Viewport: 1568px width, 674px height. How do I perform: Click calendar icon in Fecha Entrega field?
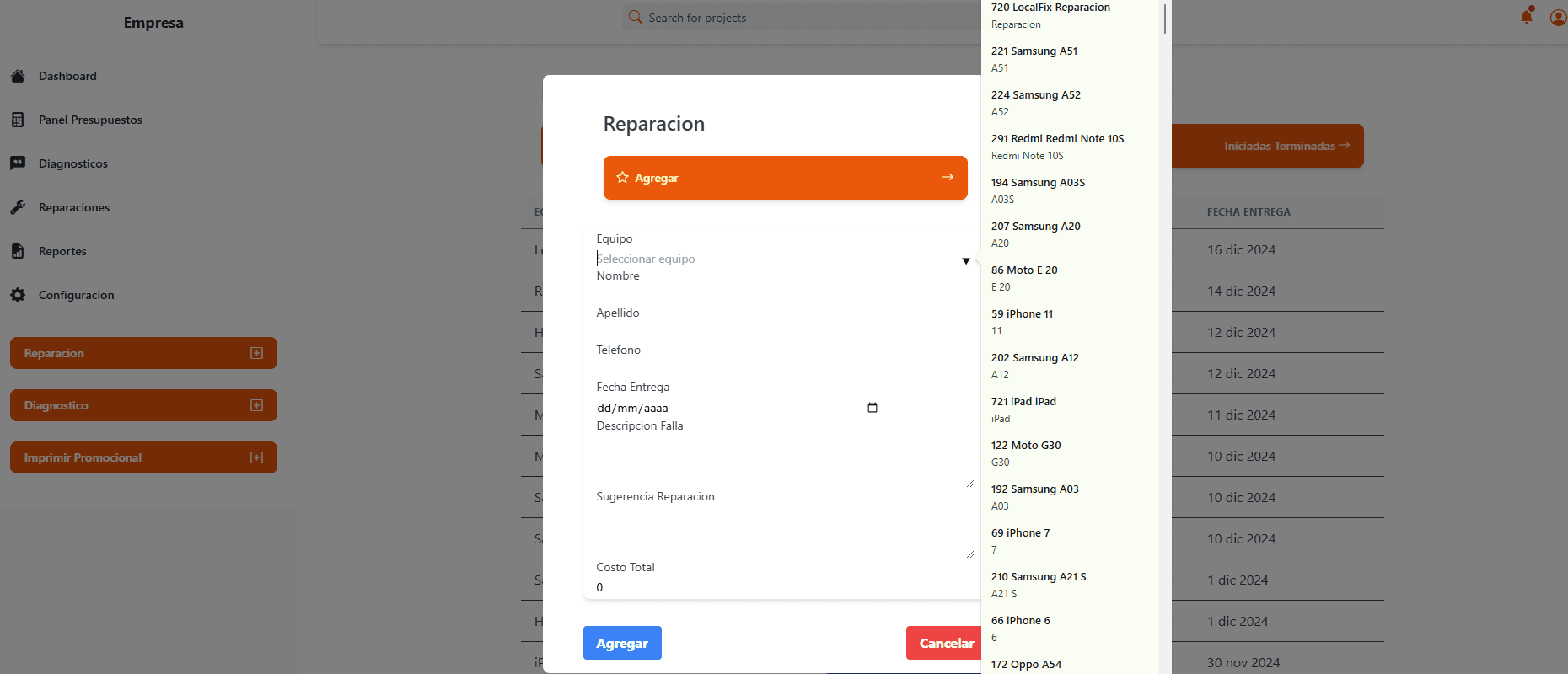point(873,408)
